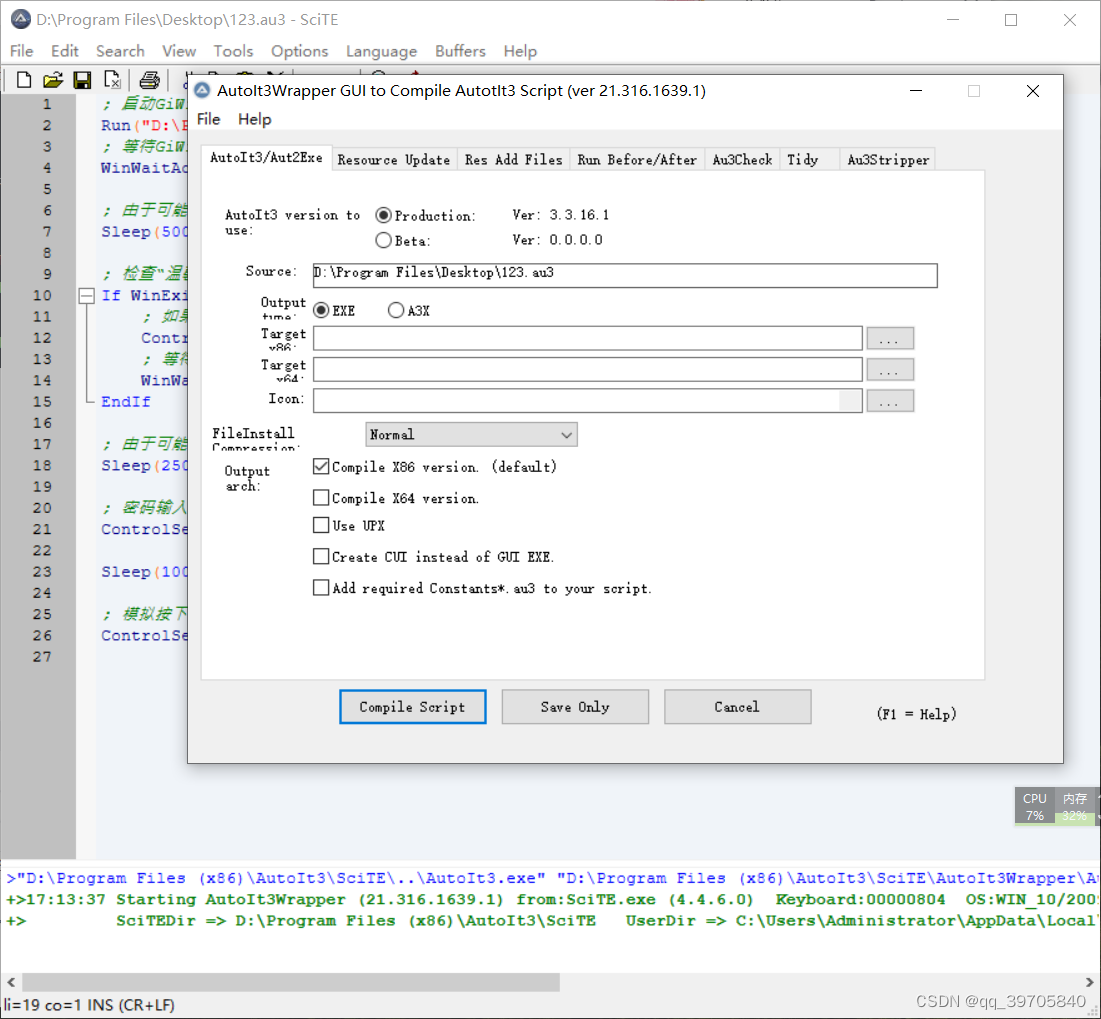Open dialog File menu
This screenshot has height=1019, width=1101.
[x=209, y=119]
